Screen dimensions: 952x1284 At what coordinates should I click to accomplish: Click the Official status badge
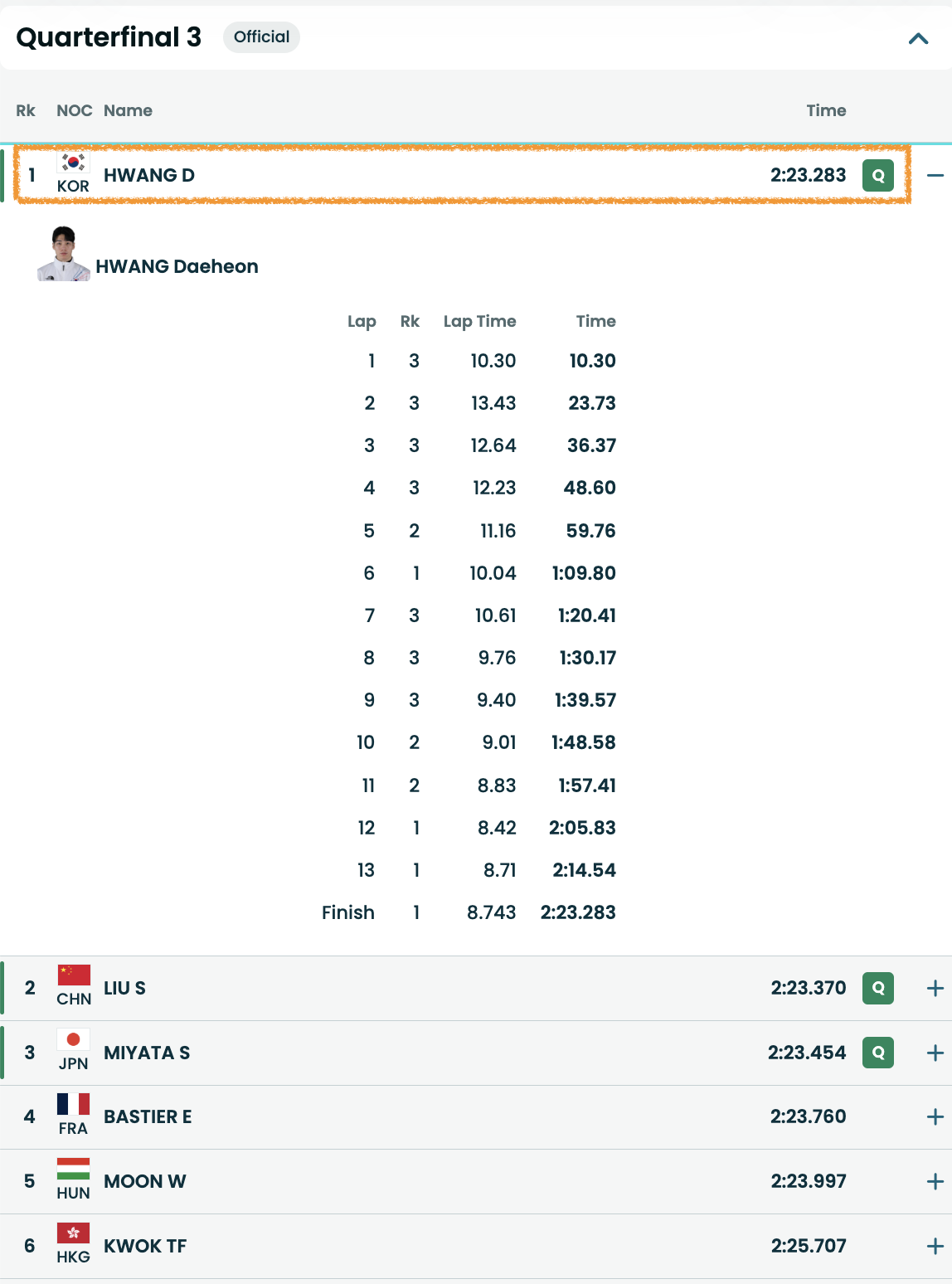tap(261, 37)
